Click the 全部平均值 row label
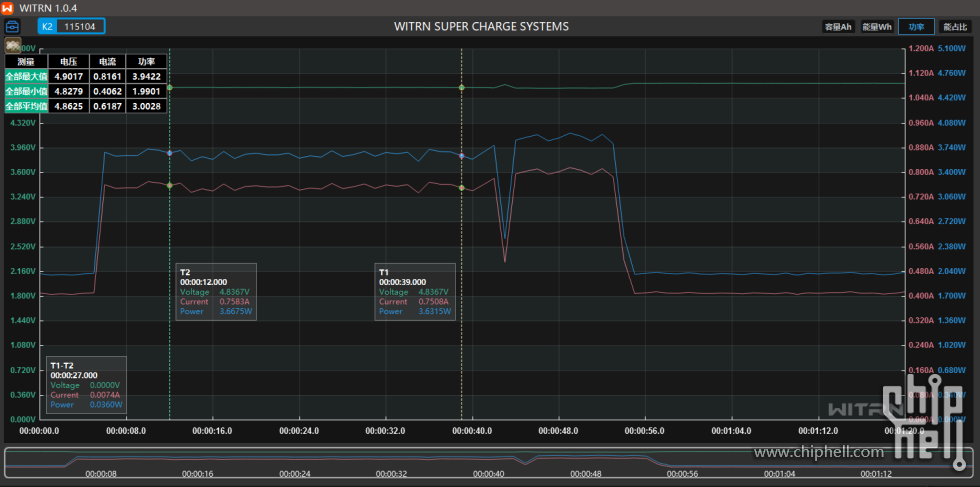The height and width of the screenshot is (487, 980). (26, 106)
